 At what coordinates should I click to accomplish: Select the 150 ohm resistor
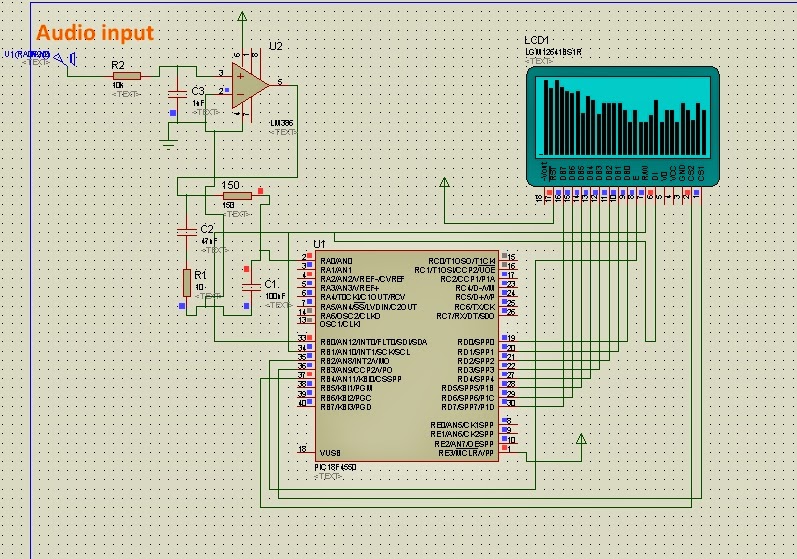tap(237, 196)
